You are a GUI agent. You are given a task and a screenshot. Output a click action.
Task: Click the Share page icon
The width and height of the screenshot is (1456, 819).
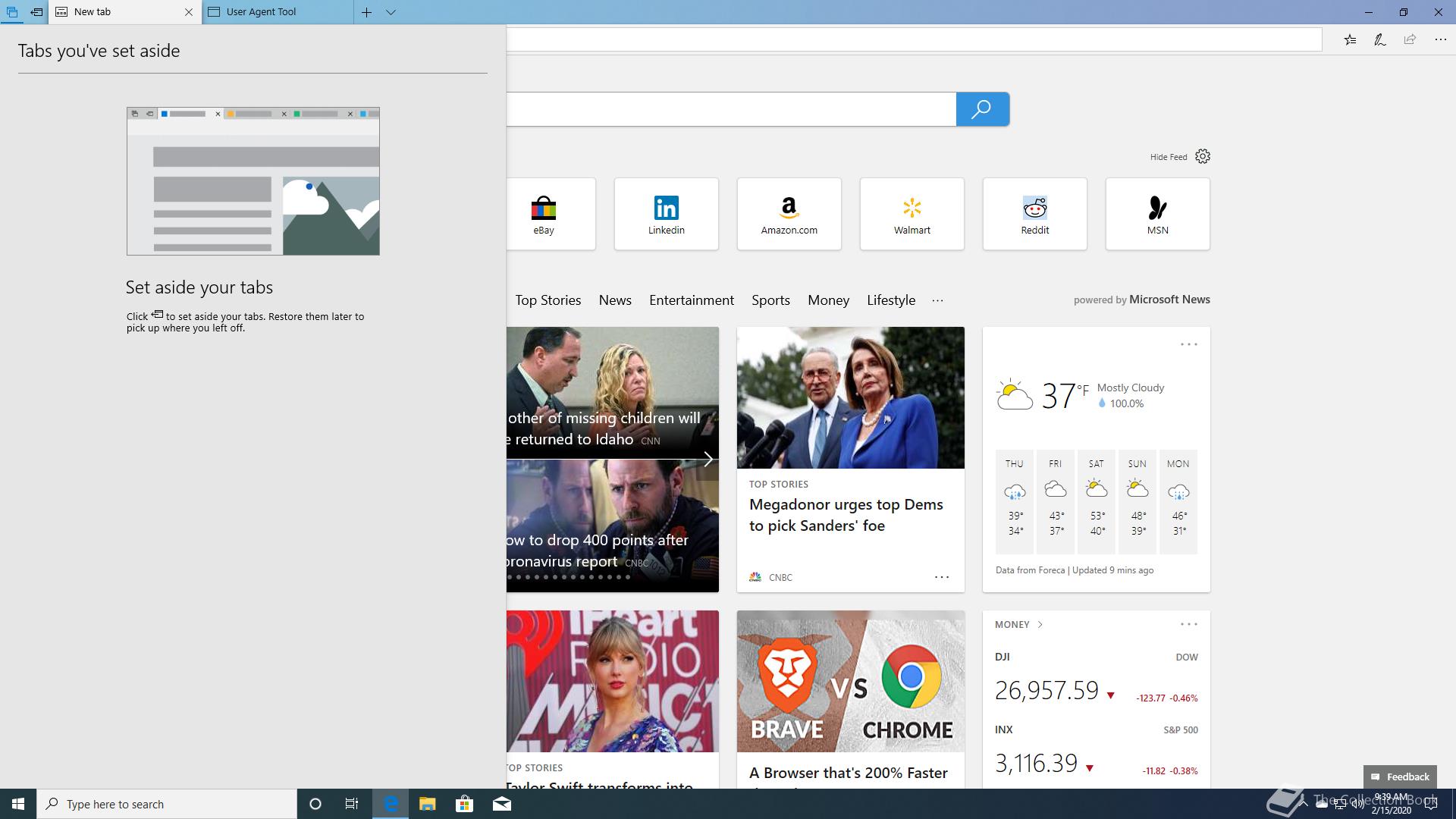point(1410,39)
